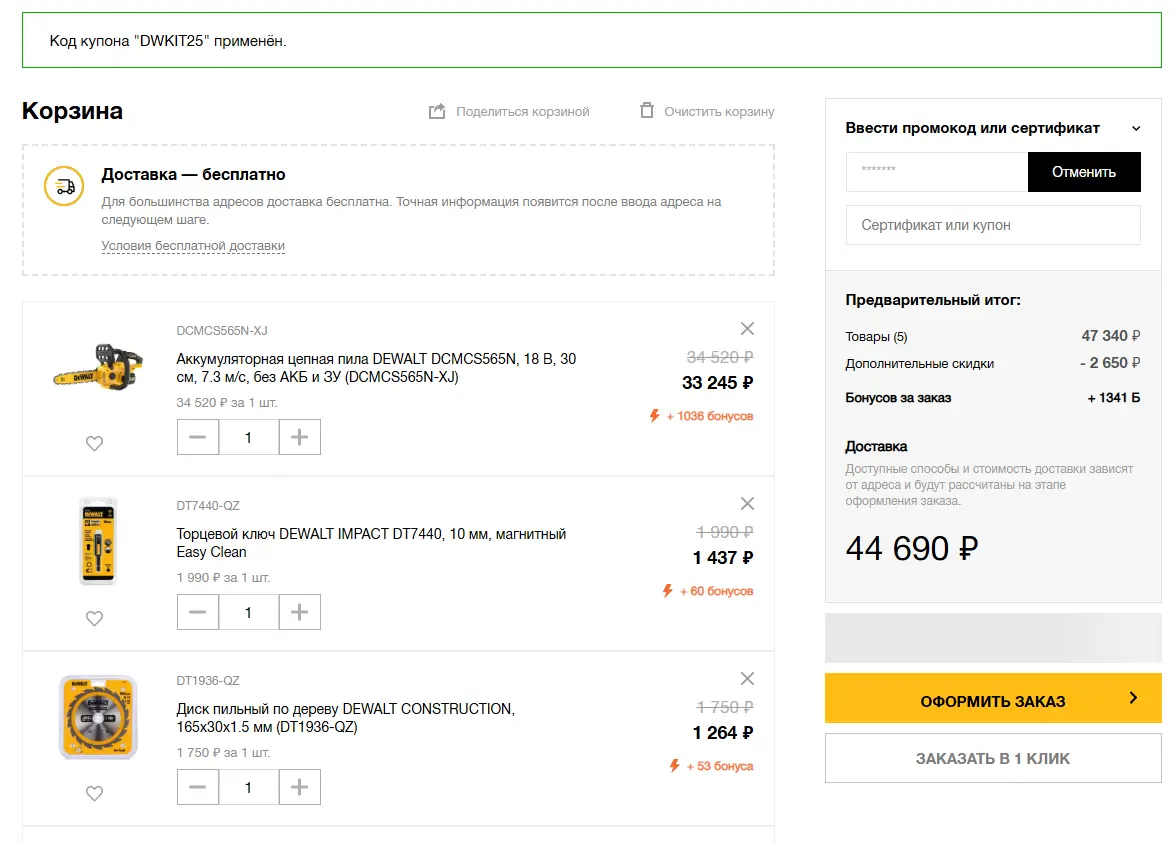Click the Очистить корзину link

pyautogui.click(x=719, y=111)
